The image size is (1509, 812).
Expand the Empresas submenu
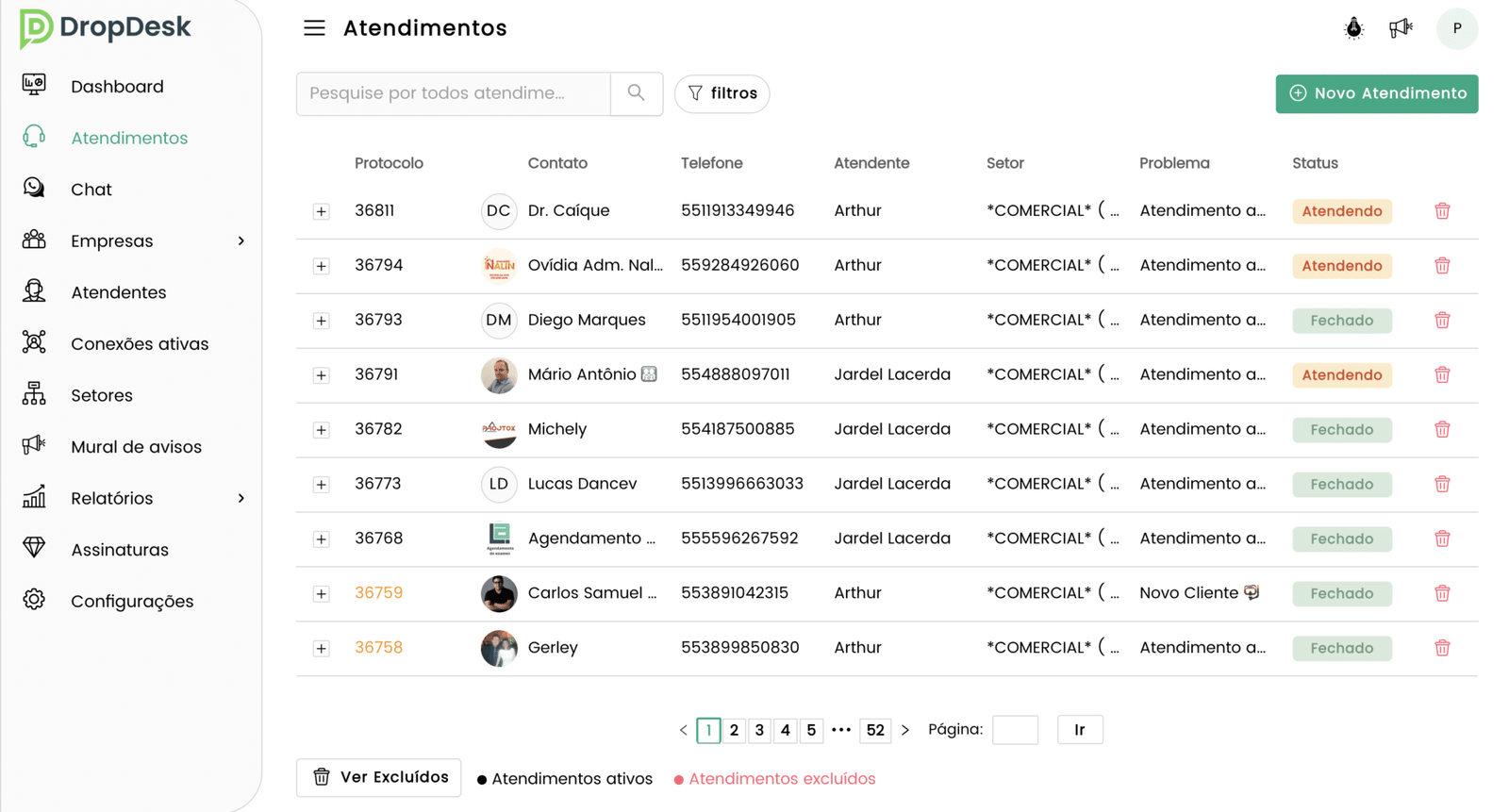[240, 241]
